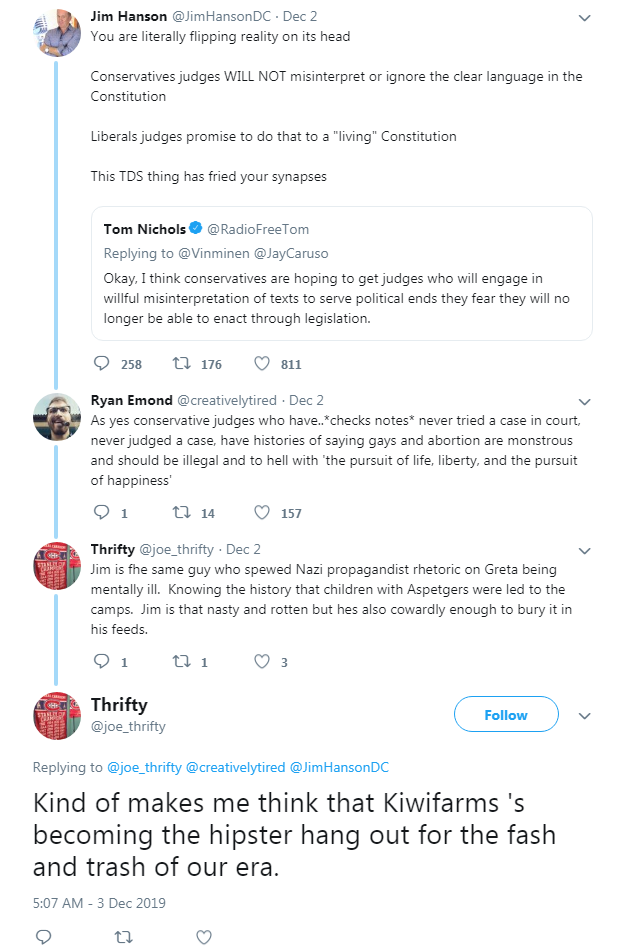
Task: Retweet Jim Hanson's tweet with 176 retweets
Action: pos(181,363)
